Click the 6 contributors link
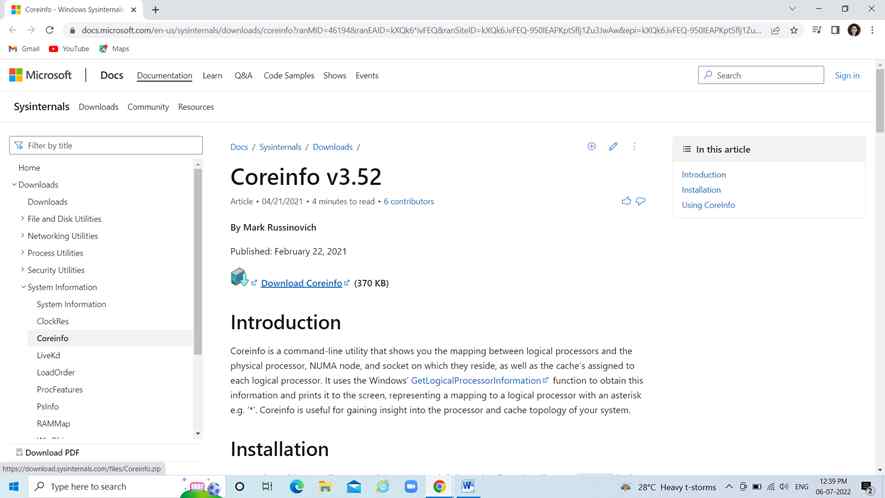 tap(409, 201)
